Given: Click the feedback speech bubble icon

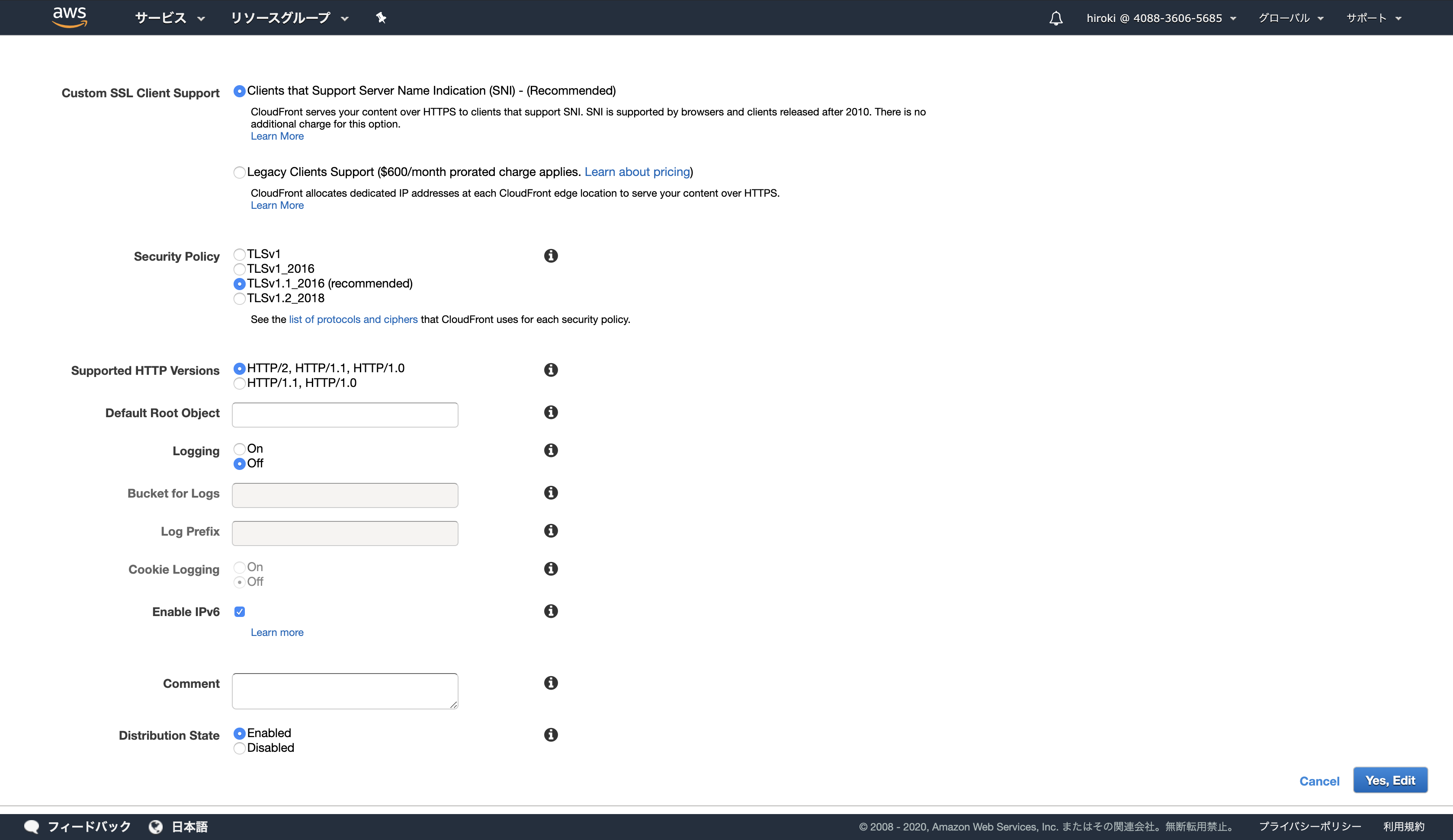Looking at the screenshot, I should [x=32, y=827].
